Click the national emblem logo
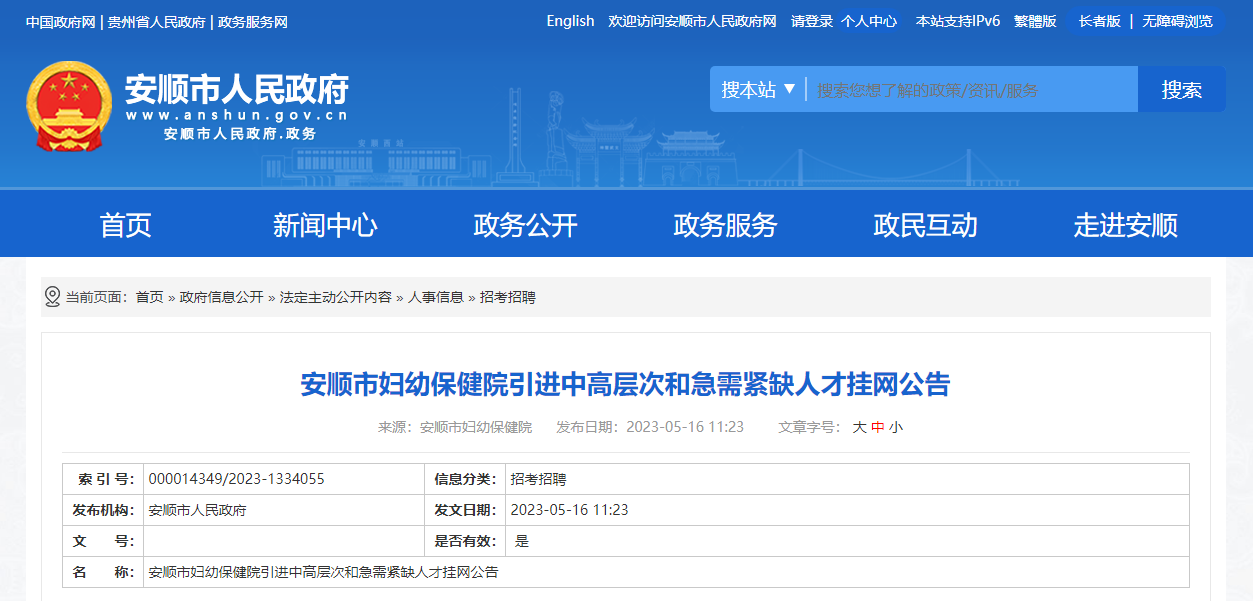This screenshot has height=601, width=1253. [69, 106]
